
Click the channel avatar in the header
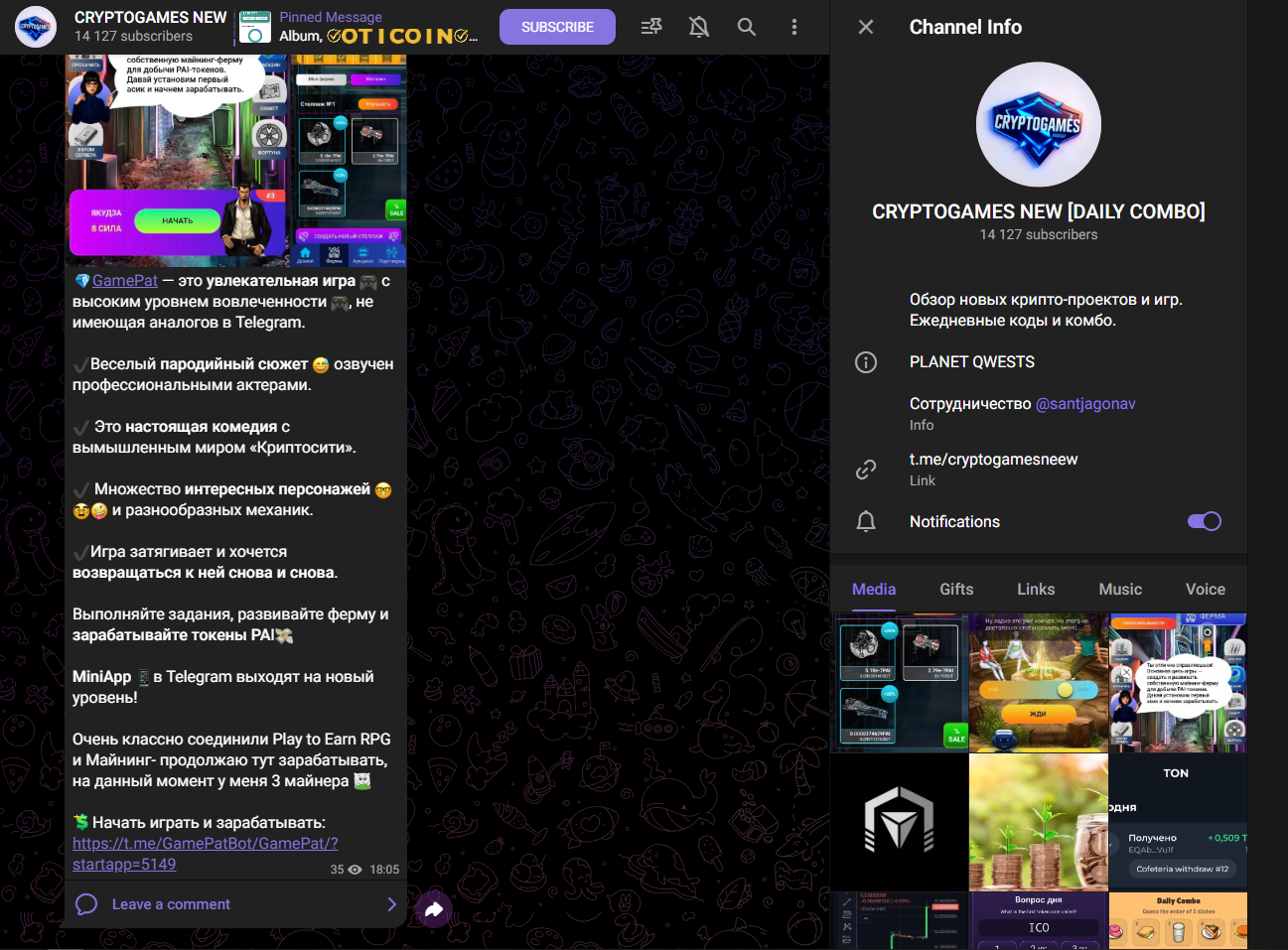tap(36, 27)
